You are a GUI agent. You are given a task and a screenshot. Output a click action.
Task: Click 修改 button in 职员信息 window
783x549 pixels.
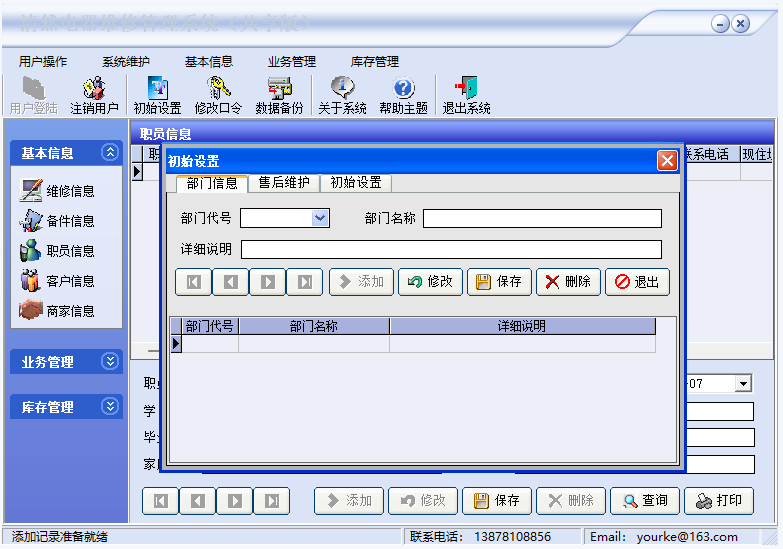coord(423,501)
